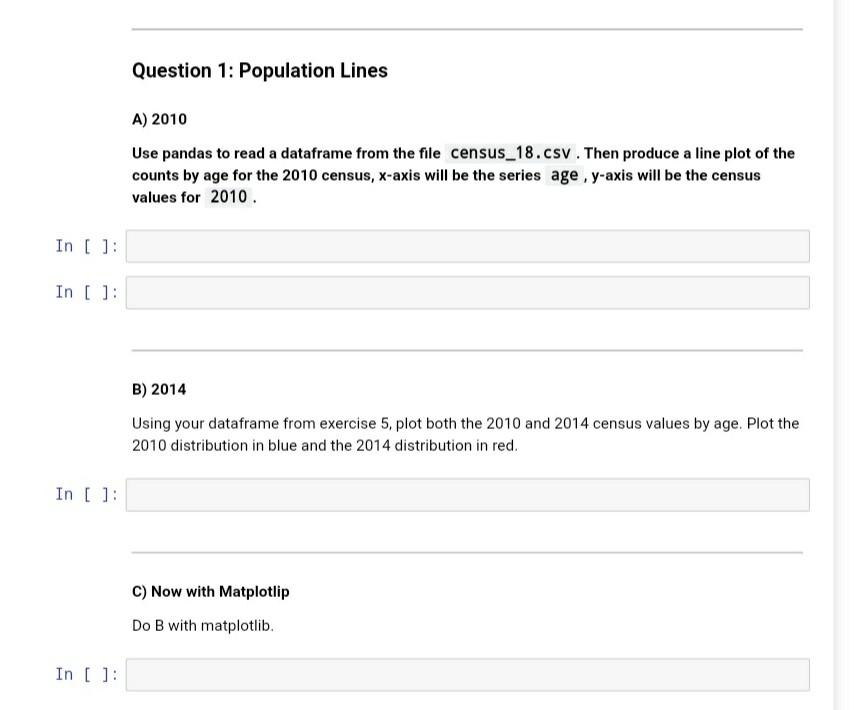The width and height of the screenshot is (860, 710).
Task: Click the divider line above C) section
Action: pos(468,550)
